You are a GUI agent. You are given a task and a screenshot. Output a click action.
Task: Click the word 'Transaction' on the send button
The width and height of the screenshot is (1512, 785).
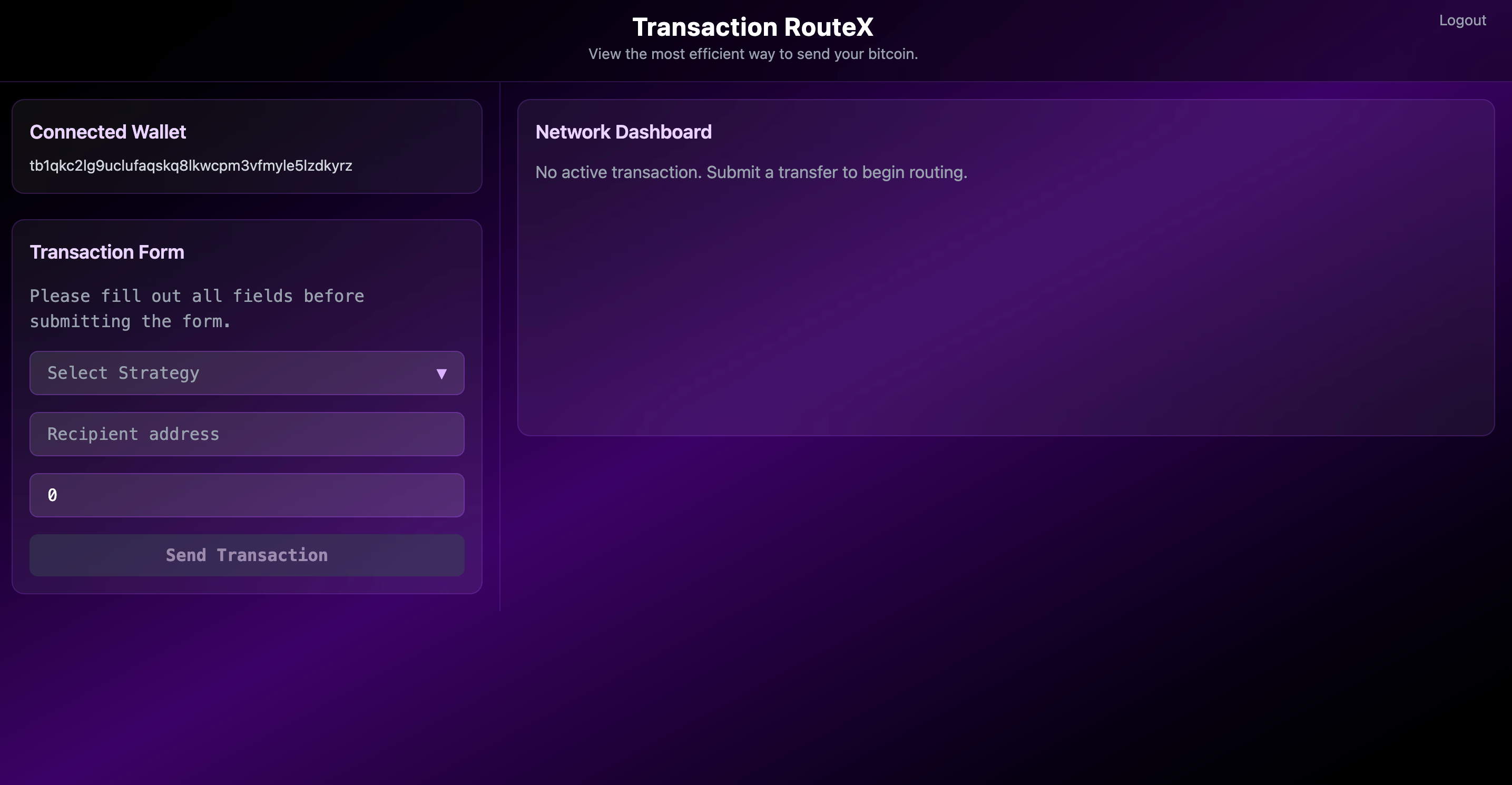point(272,555)
